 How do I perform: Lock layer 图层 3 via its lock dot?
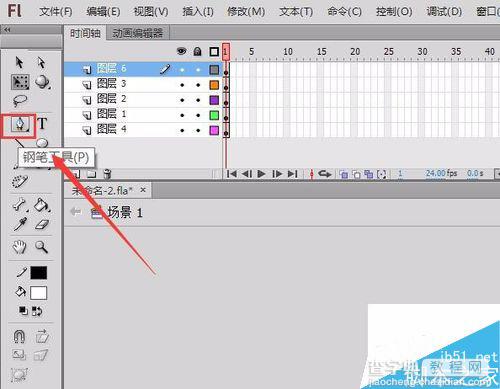(198, 85)
